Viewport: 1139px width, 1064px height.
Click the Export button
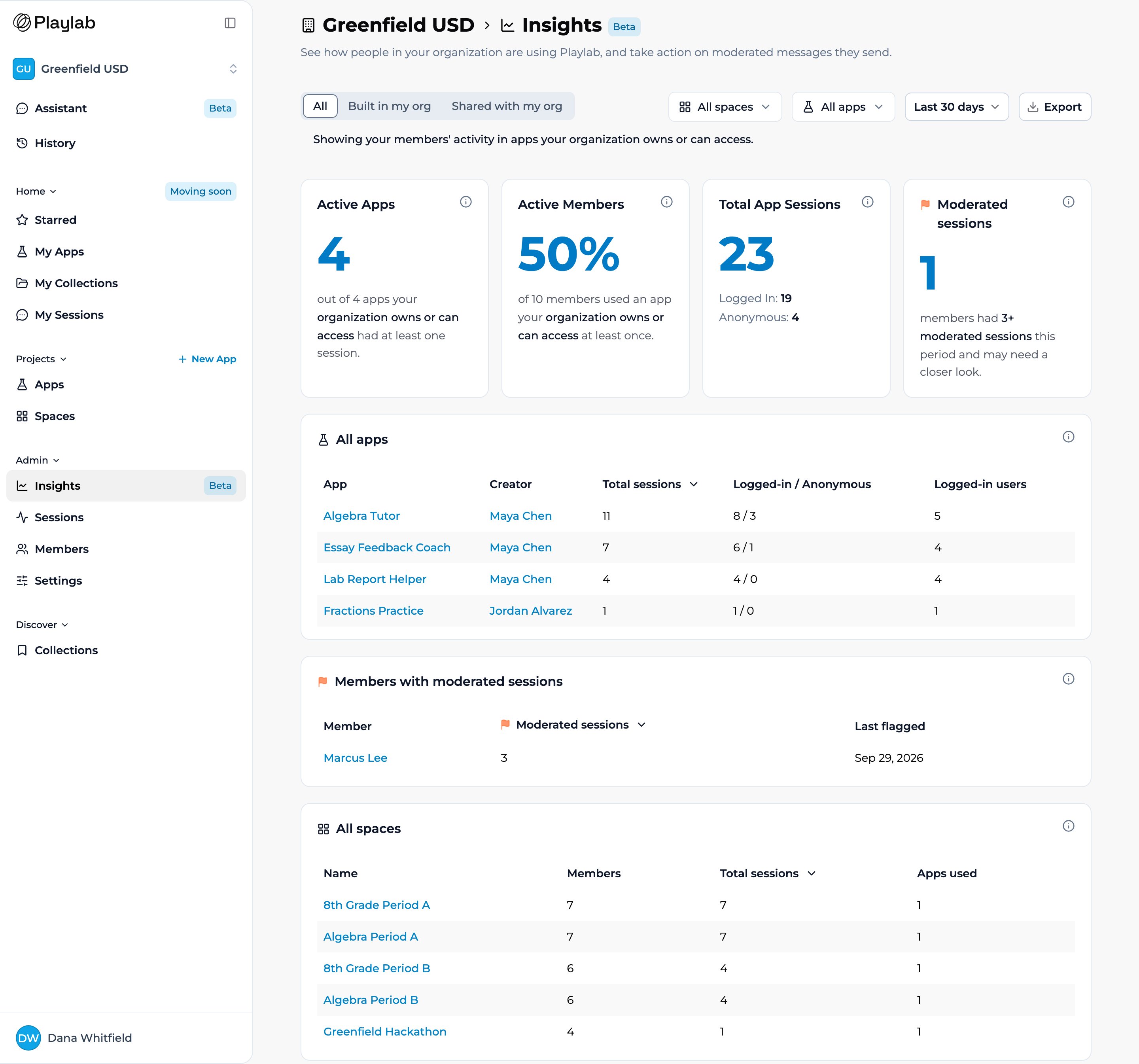point(1054,106)
